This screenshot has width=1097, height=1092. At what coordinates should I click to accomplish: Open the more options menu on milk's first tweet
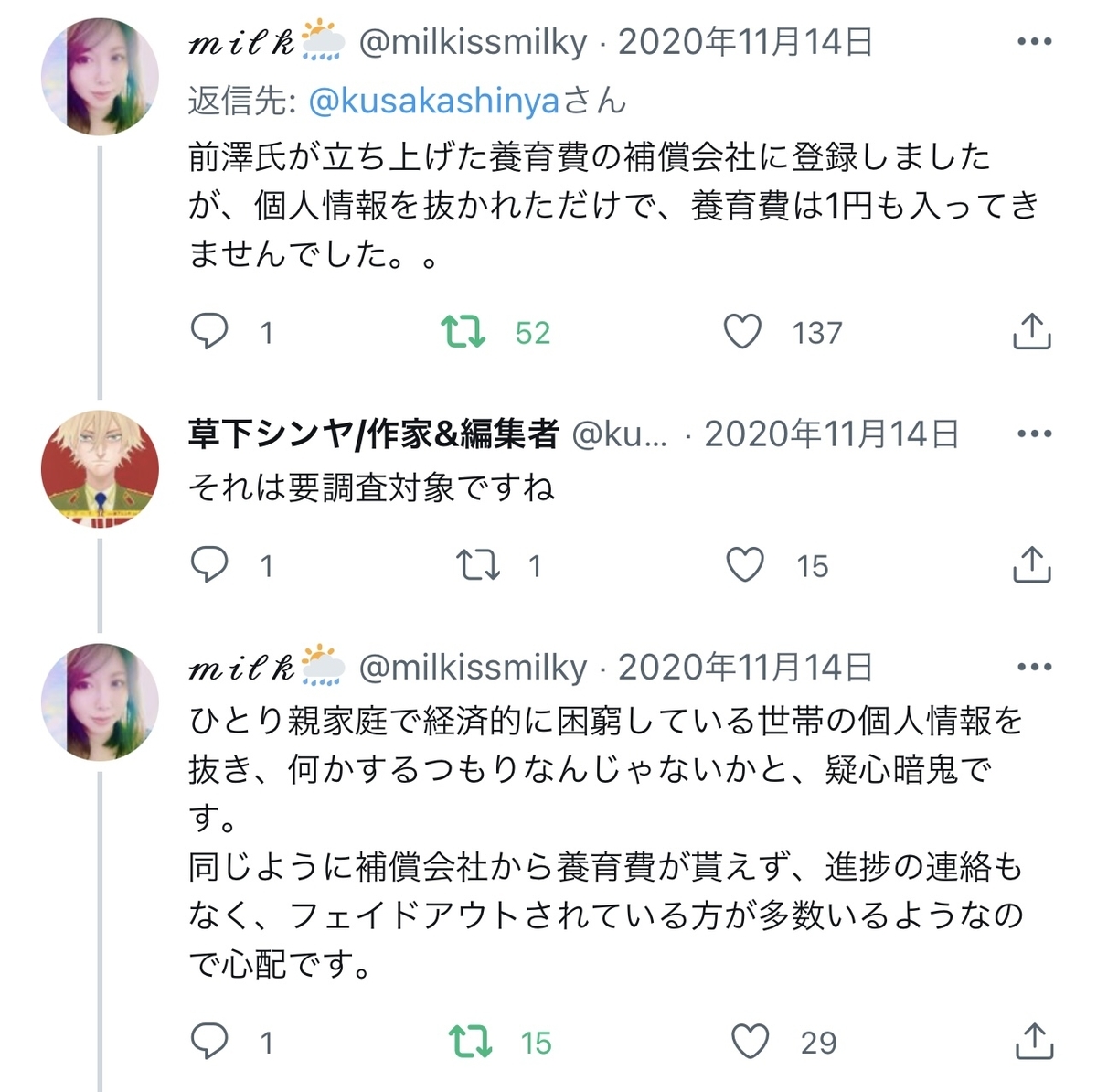coord(1034,40)
